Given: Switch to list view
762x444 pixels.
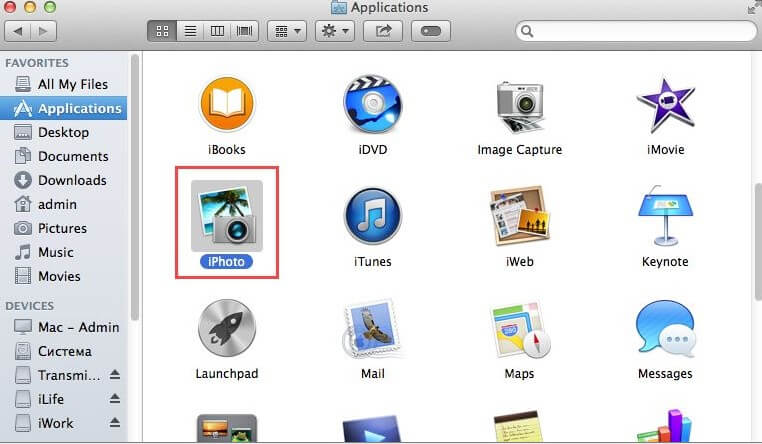Looking at the screenshot, I should (x=190, y=32).
